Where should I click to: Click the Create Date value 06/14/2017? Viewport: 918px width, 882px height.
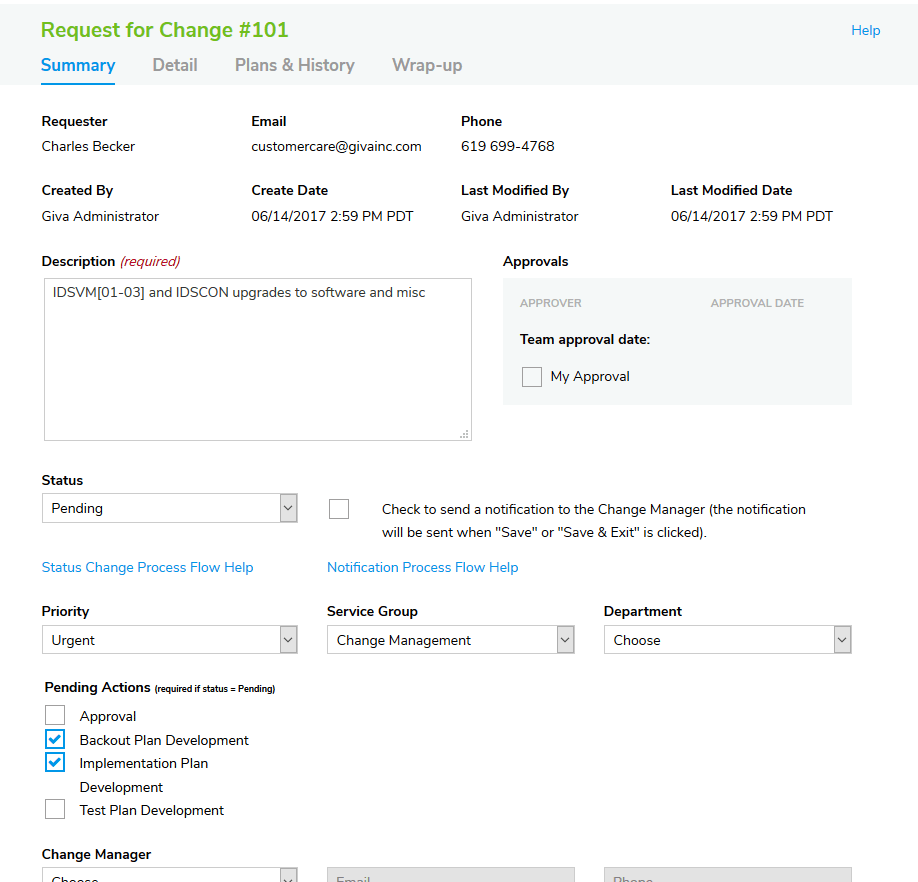pos(332,217)
